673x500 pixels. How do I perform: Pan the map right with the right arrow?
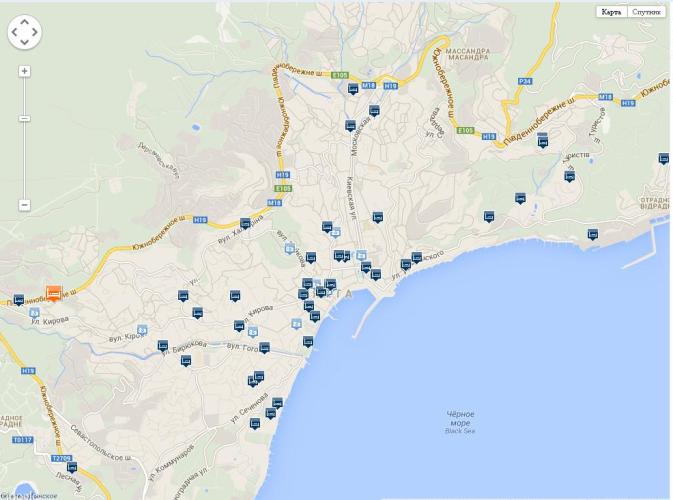click(36, 31)
